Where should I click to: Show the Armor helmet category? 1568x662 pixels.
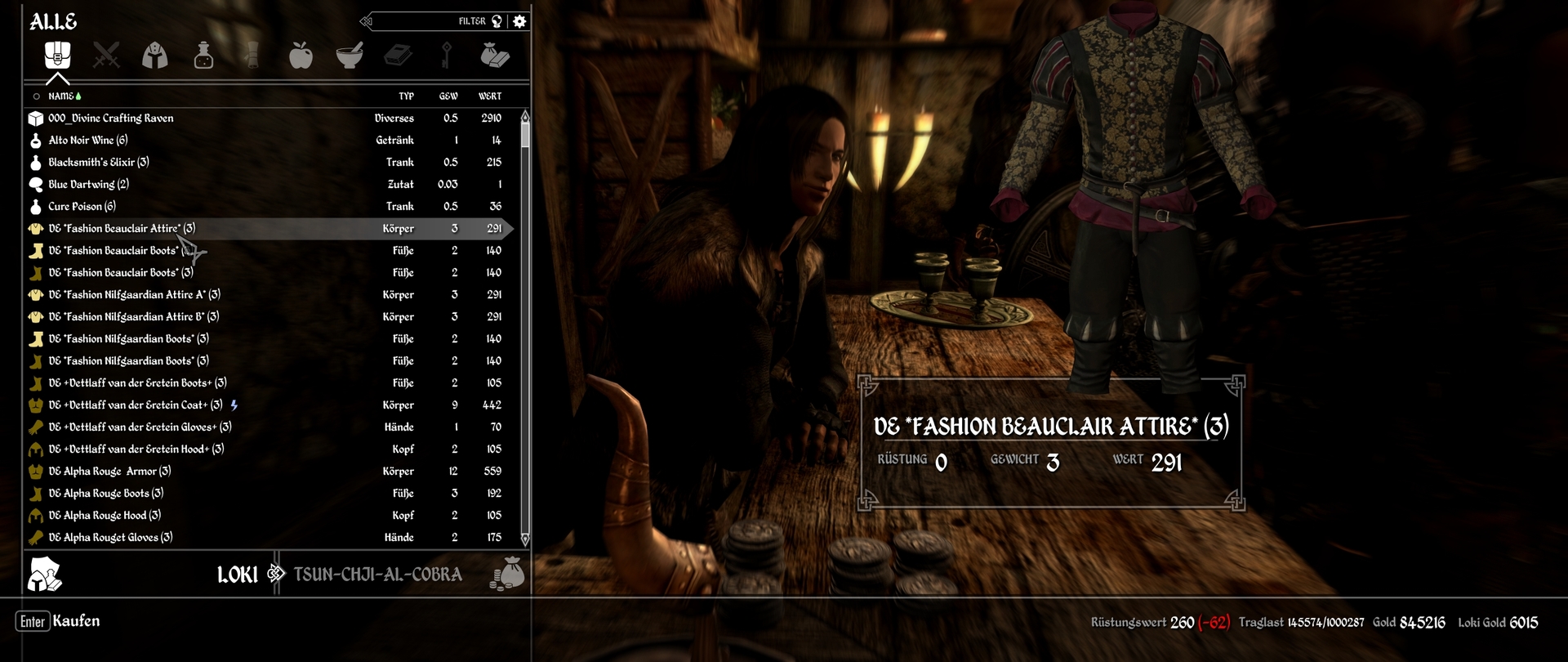pos(155,56)
